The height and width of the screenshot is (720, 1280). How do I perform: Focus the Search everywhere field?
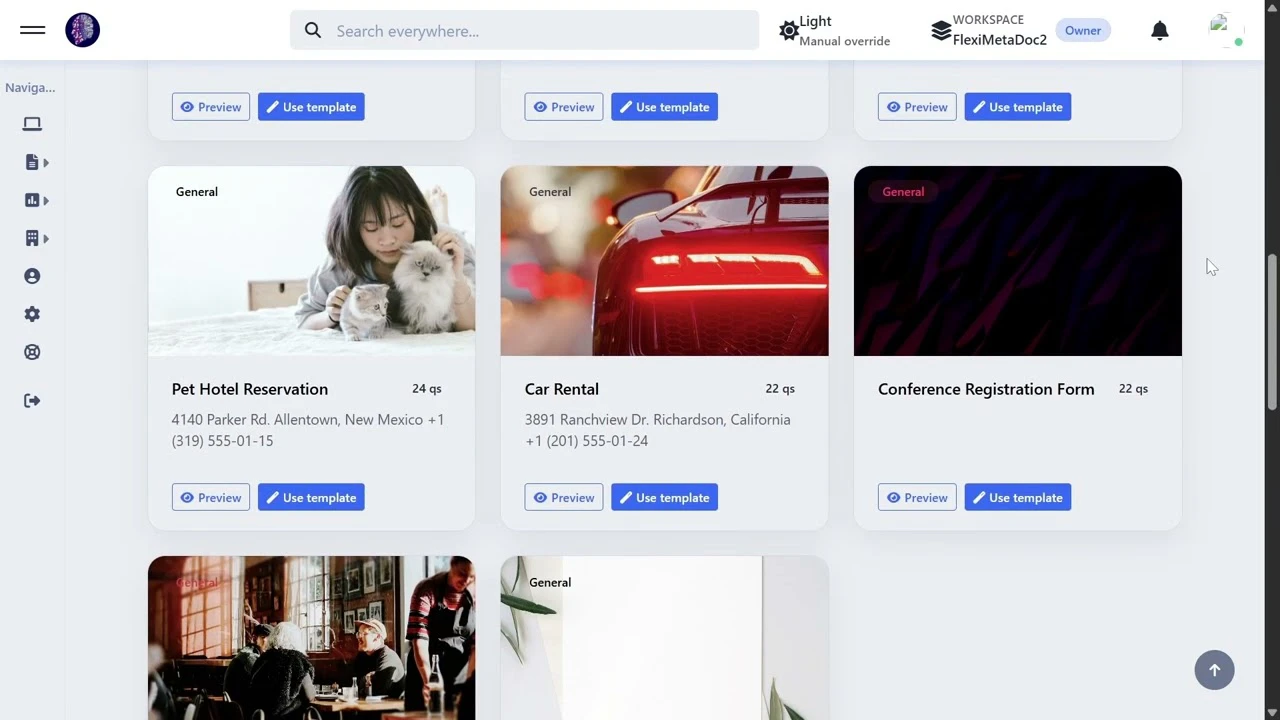point(525,31)
